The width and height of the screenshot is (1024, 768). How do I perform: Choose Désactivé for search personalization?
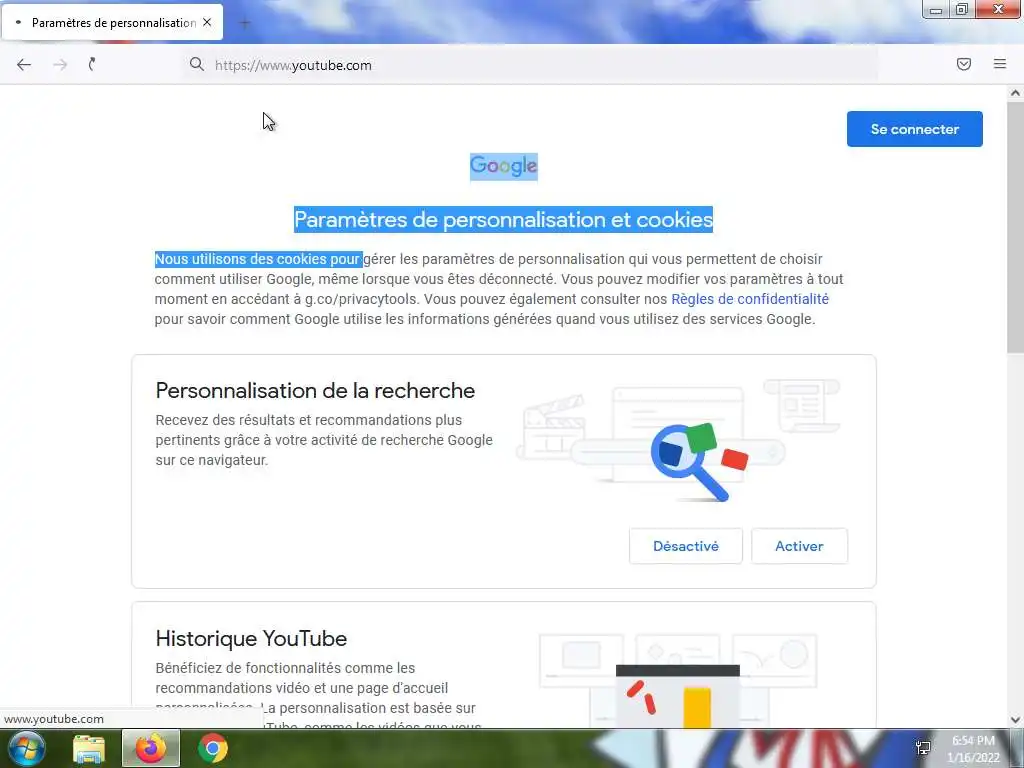tap(686, 546)
